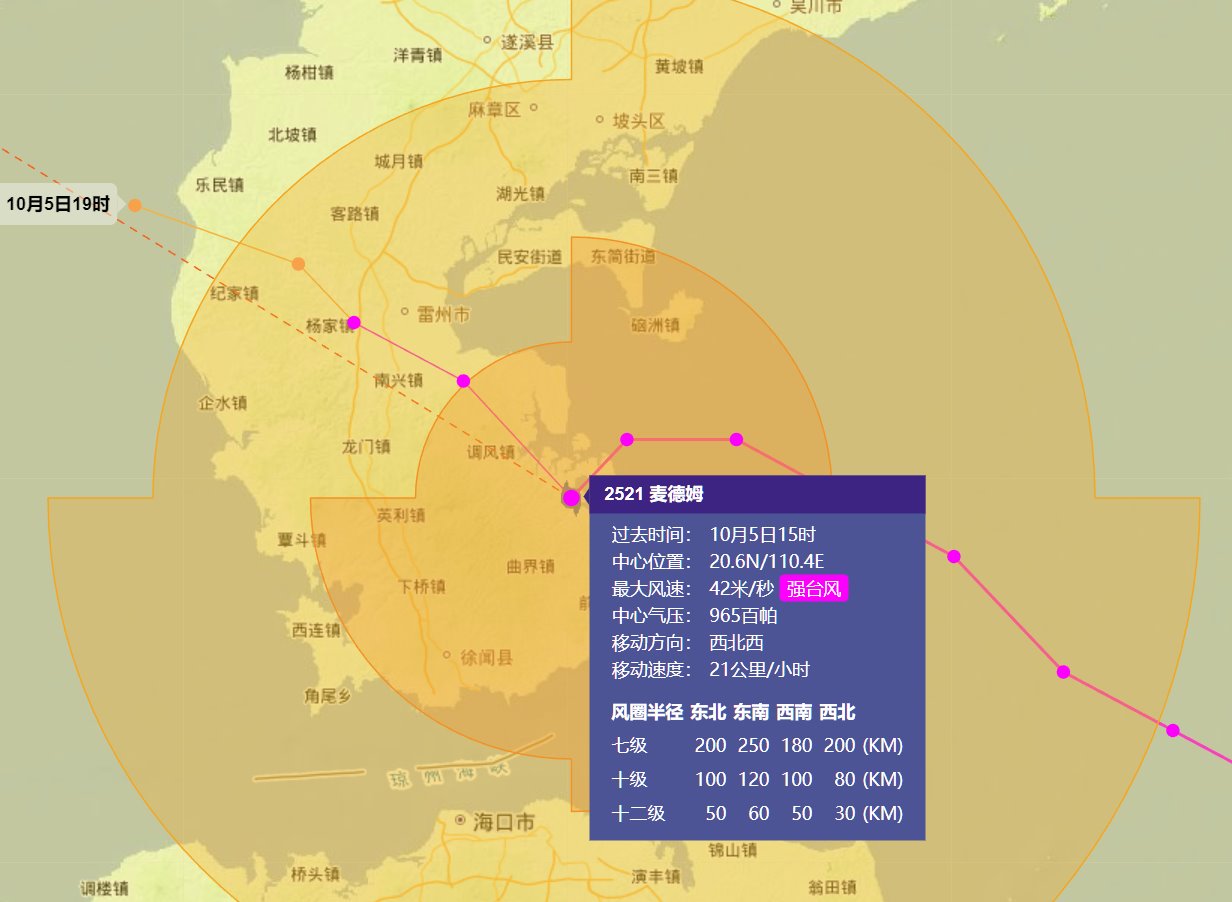This screenshot has width=1232, height=902.
Task: Select magenta track point beside 杨家镇
Action: [353, 322]
